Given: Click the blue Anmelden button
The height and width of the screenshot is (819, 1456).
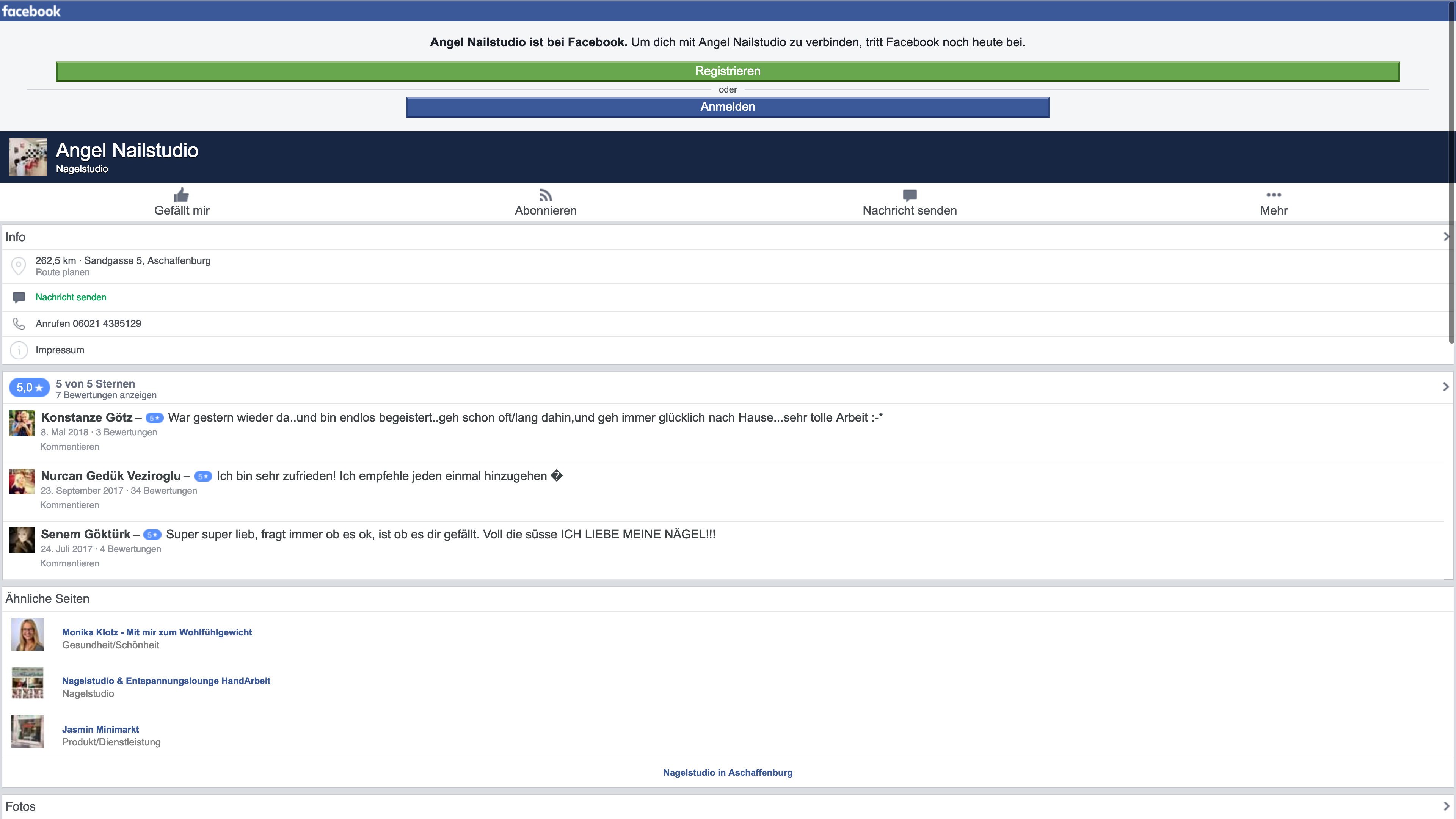Looking at the screenshot, I should click(728, 107).
